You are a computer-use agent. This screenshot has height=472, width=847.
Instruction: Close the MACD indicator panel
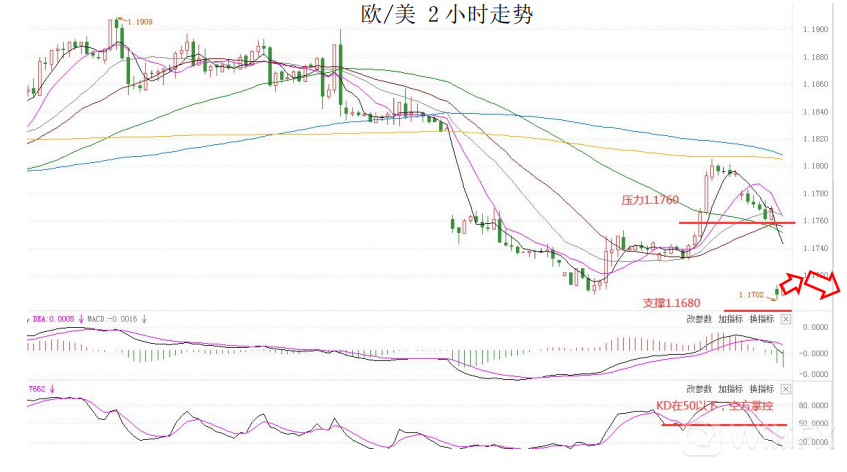coord(786,320)
